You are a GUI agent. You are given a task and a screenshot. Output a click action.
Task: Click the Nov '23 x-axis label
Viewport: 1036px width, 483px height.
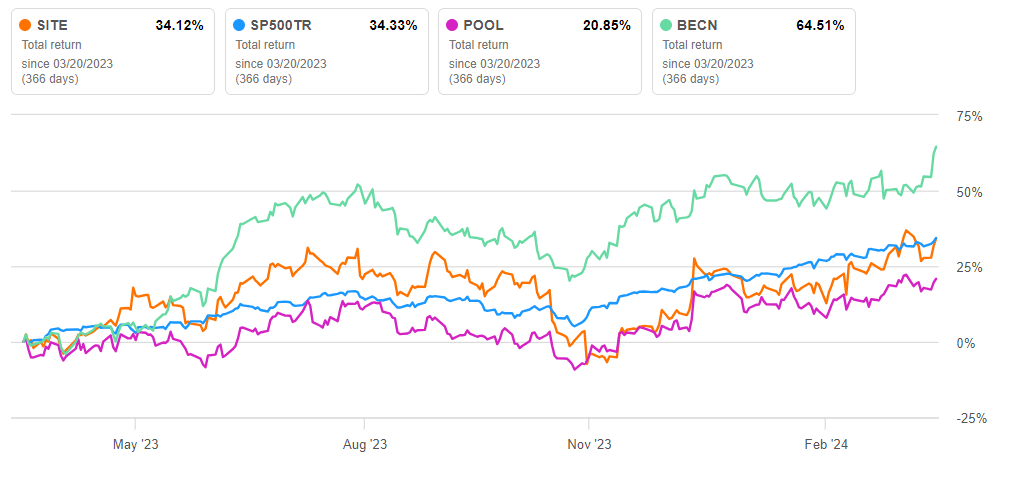(x=589, y=444)
